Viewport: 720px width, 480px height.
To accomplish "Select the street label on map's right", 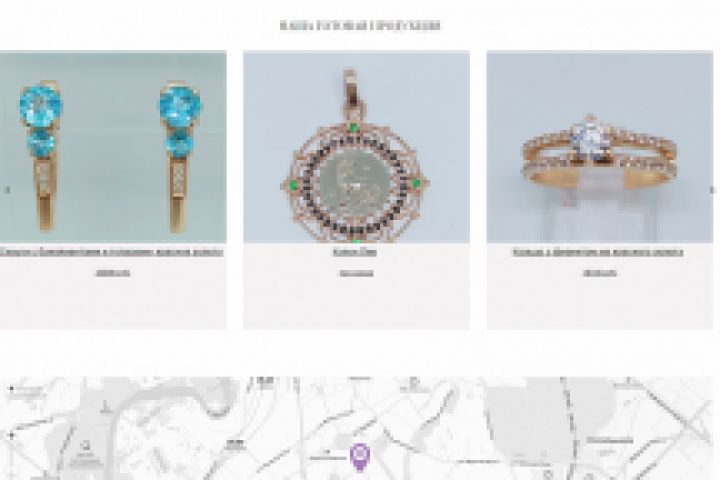I will pos(609,440).
